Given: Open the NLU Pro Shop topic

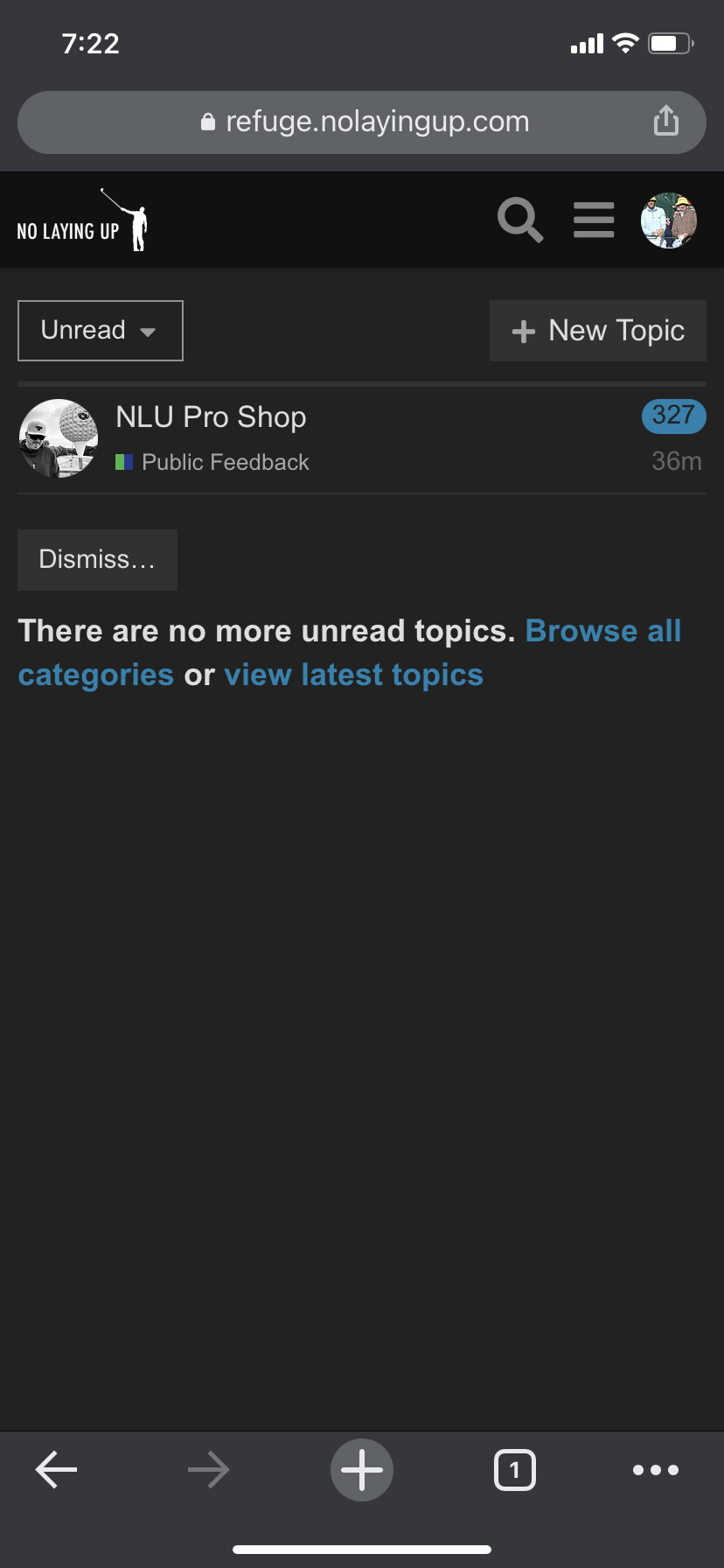Looking at the screenshot, I should tap(211, 417).
